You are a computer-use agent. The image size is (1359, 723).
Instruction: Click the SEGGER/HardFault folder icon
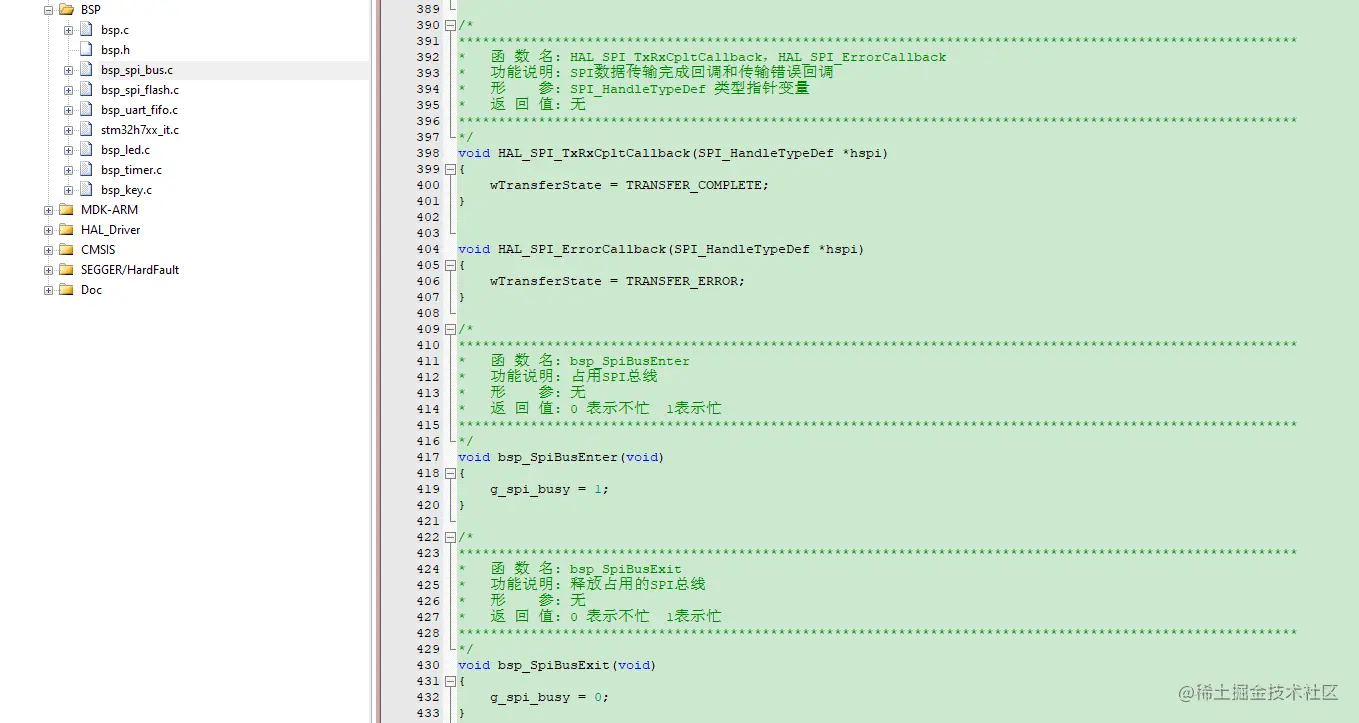pyautogui.click(x=66, y=270)
